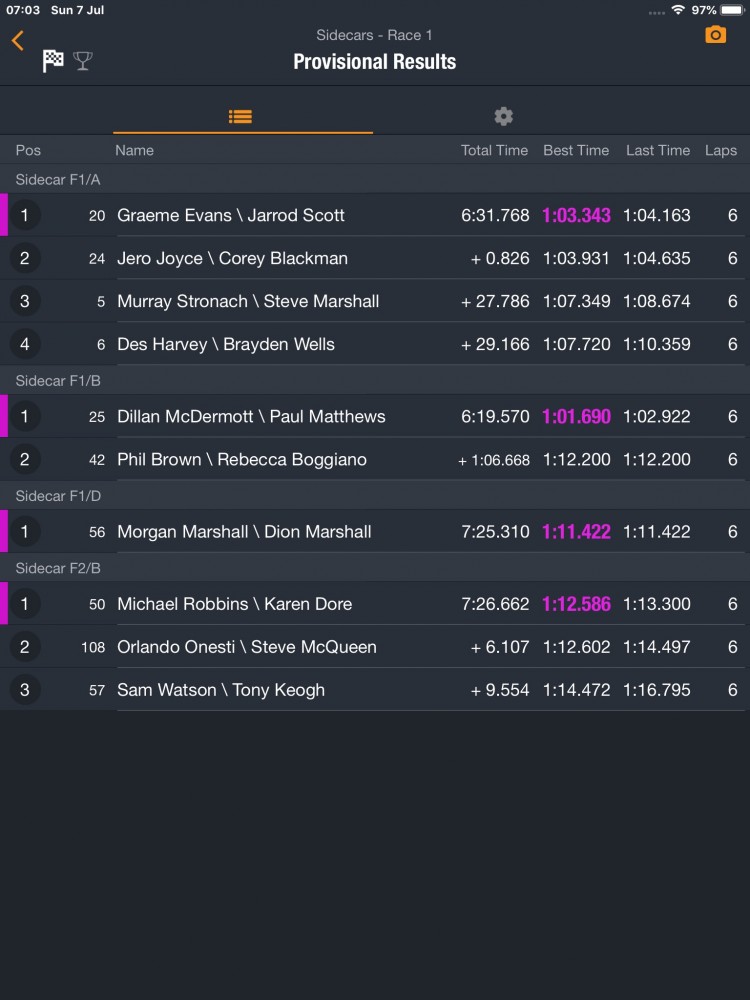Open the settings gear tab
This screenshot has height=1000, width=750.
[504, 116]
